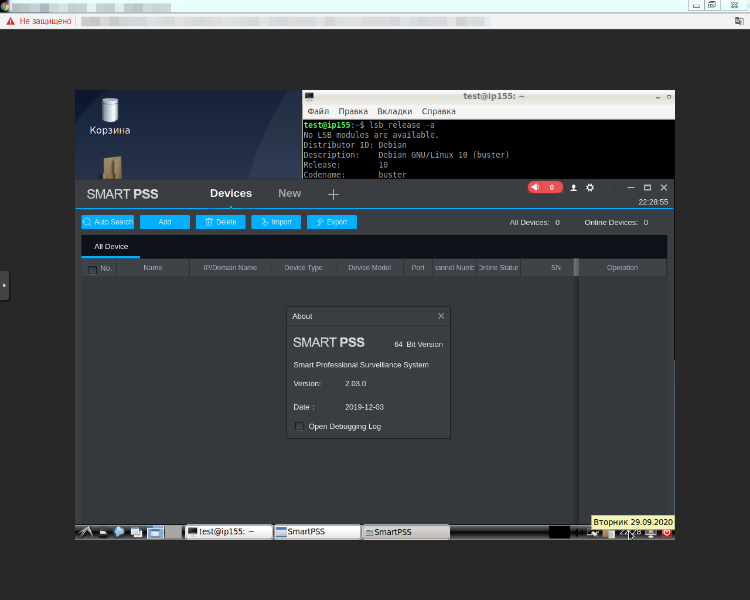Click the Operation column header
Image resolution: width=750 pixels, height=600 pixels.
(x=622, y=267)
